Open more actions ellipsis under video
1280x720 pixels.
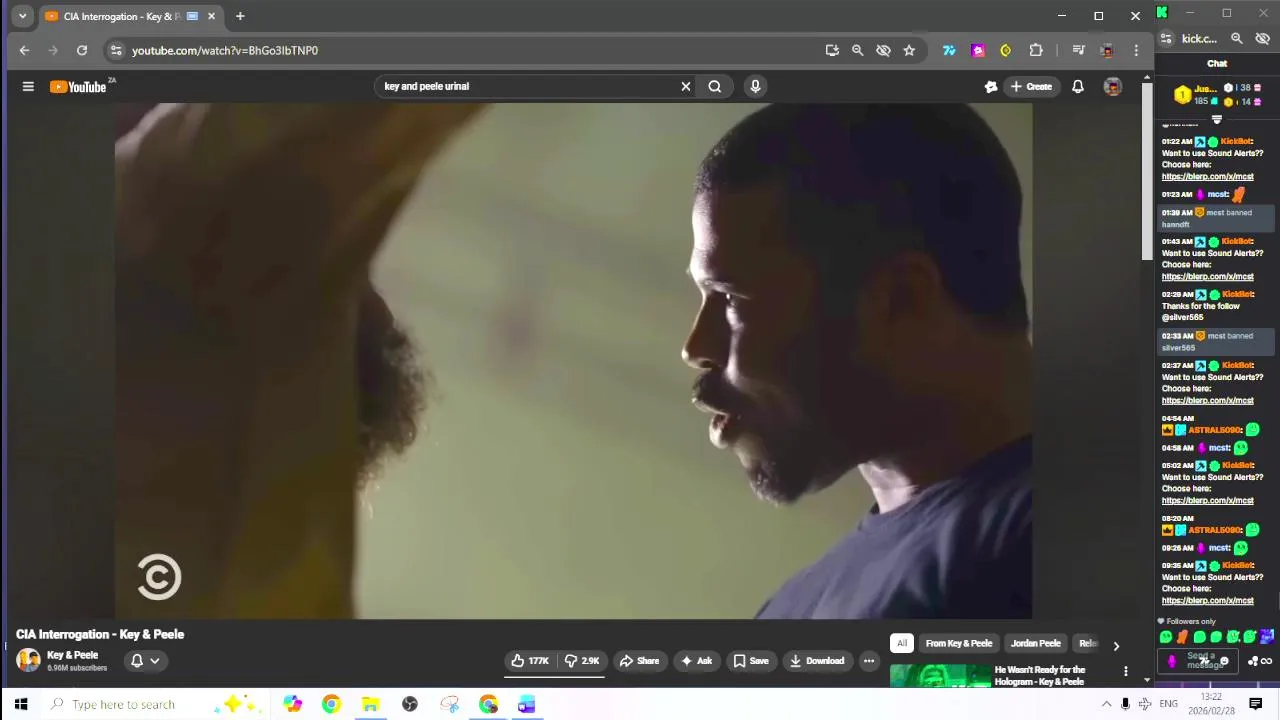click(869, 661)
